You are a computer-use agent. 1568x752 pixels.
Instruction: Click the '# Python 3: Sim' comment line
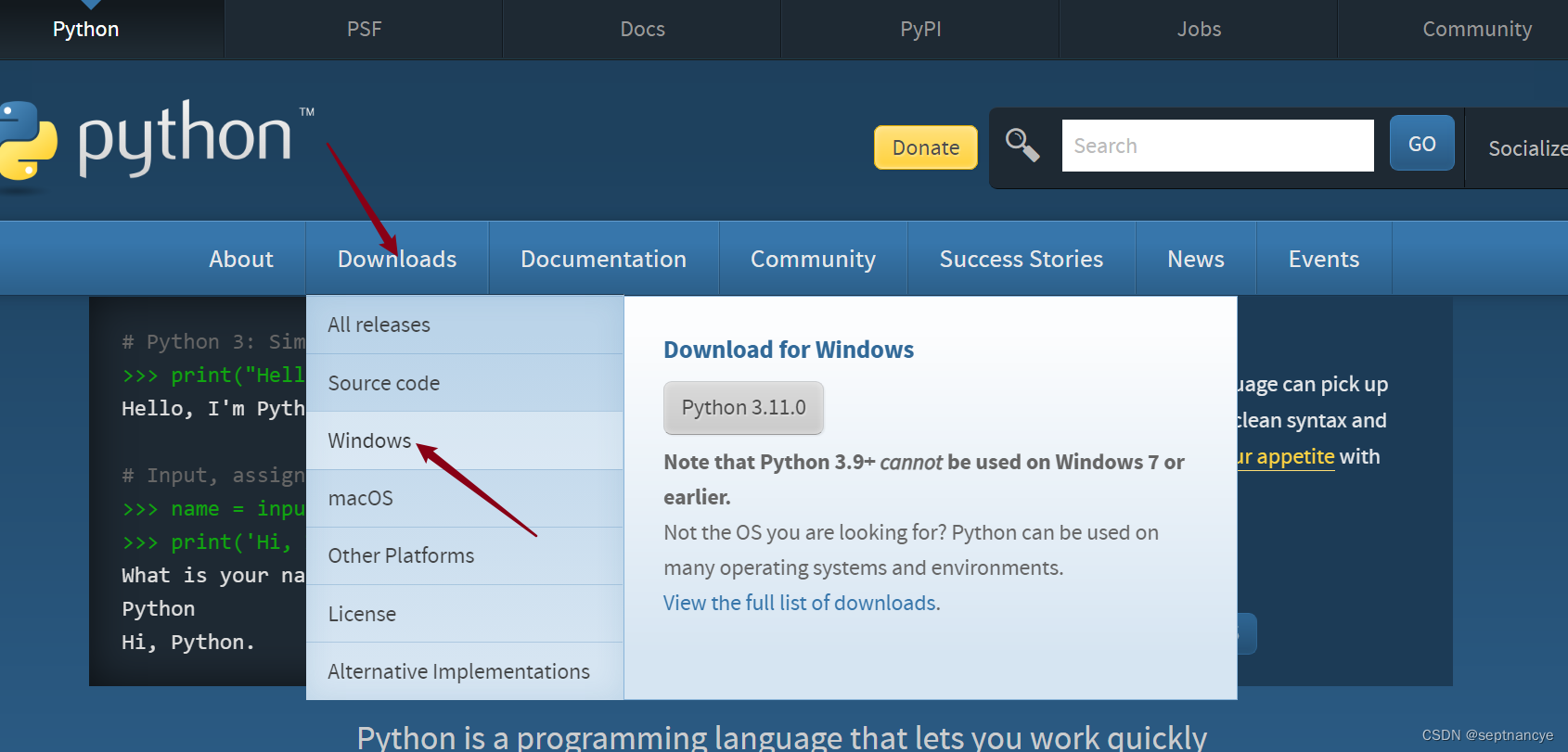coord(213,341)
